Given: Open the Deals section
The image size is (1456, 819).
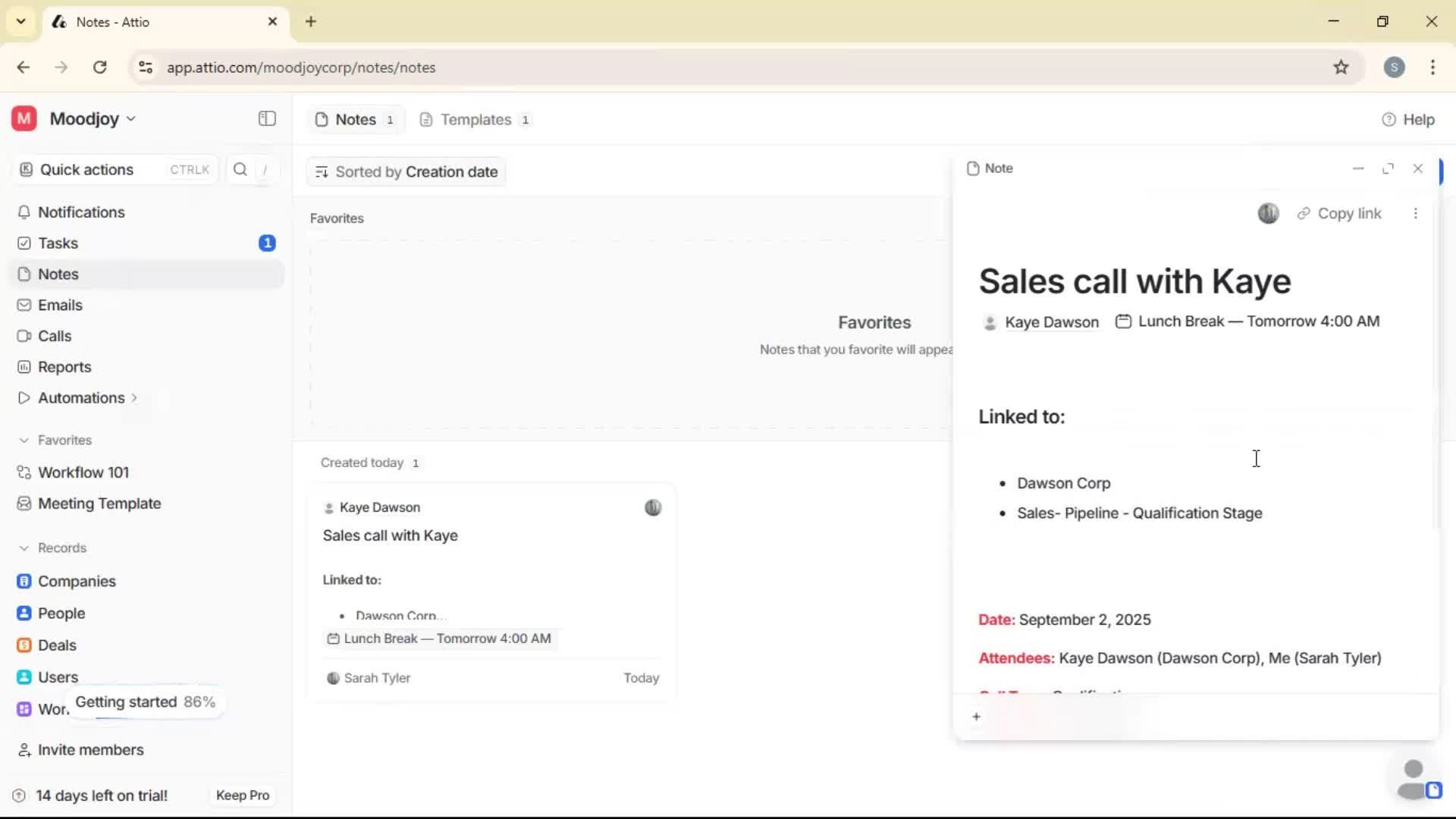Looking at the screenshot, I should tap(56, 645).
